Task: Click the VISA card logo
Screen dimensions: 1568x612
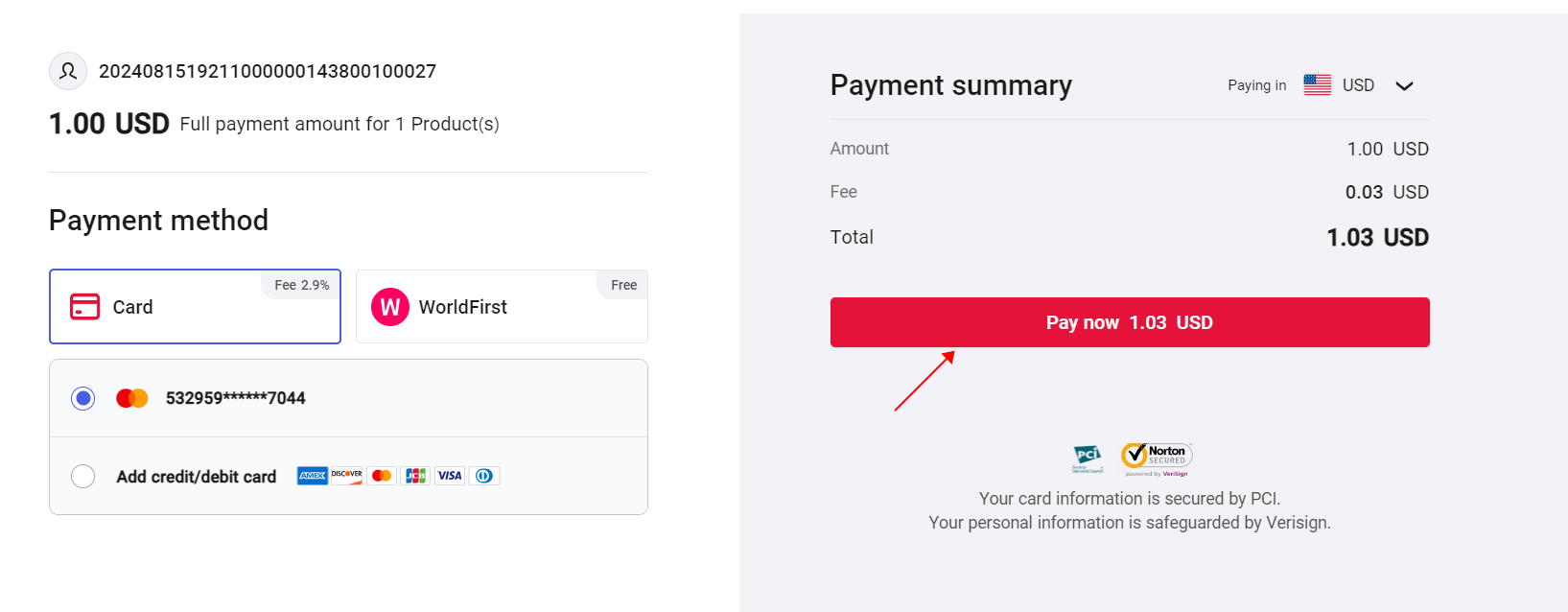Action: 450,476
